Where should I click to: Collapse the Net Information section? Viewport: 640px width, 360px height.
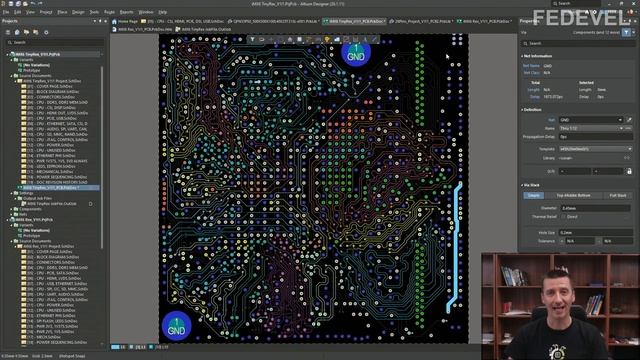(x=522, y=56)
